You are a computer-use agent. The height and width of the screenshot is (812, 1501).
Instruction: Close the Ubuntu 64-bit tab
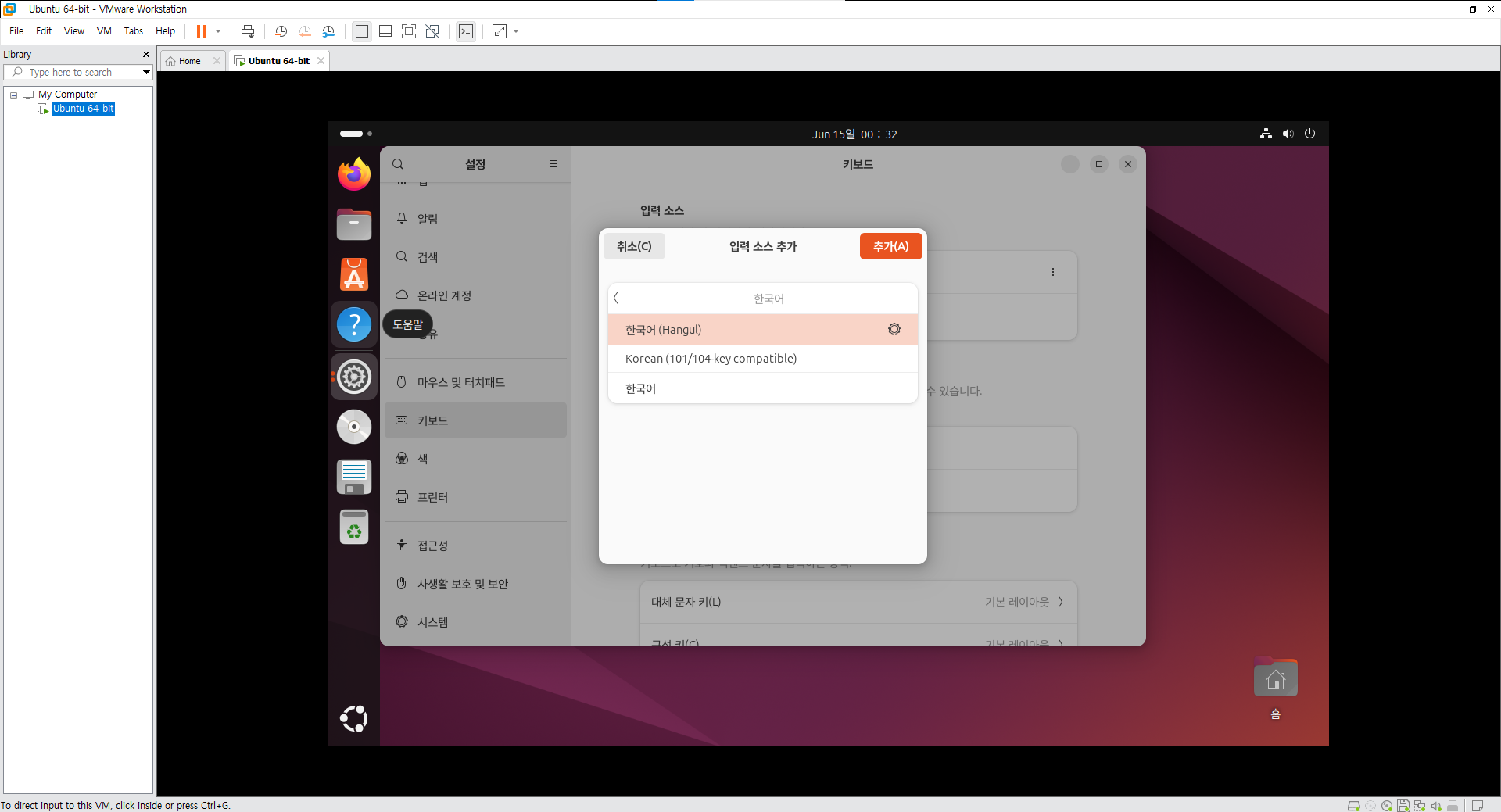321,61
